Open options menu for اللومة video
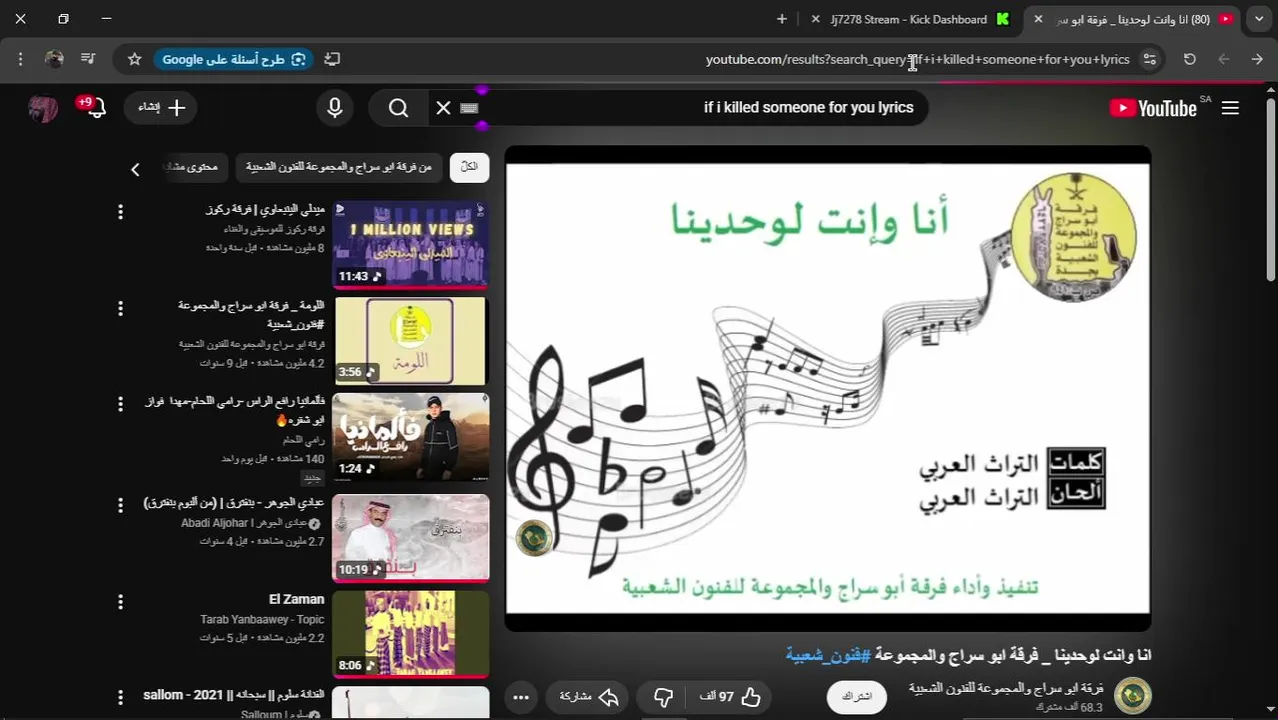This screenshot has width=1278, height=720. click(120, 308)
